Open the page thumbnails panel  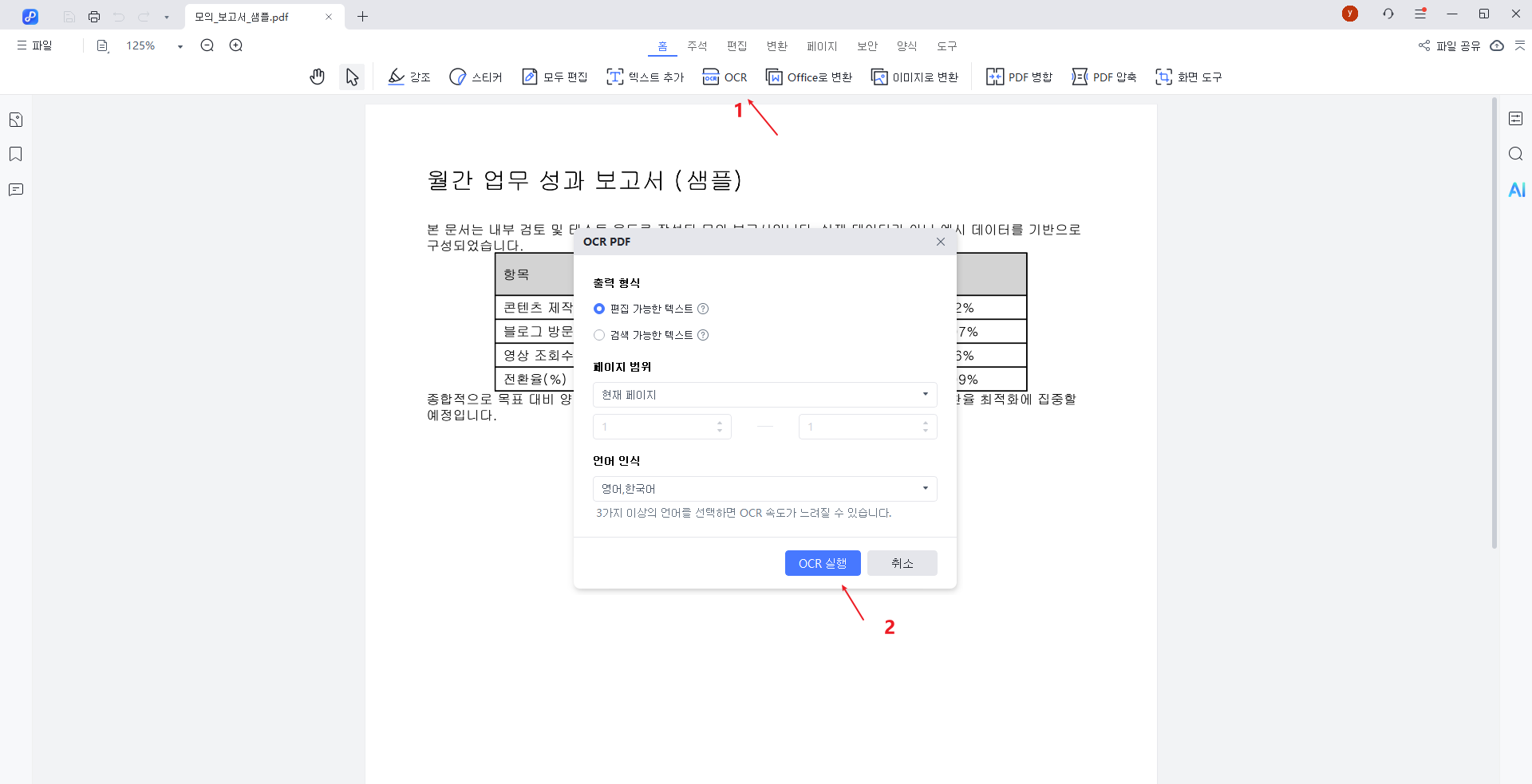click(x=14, y=119)
